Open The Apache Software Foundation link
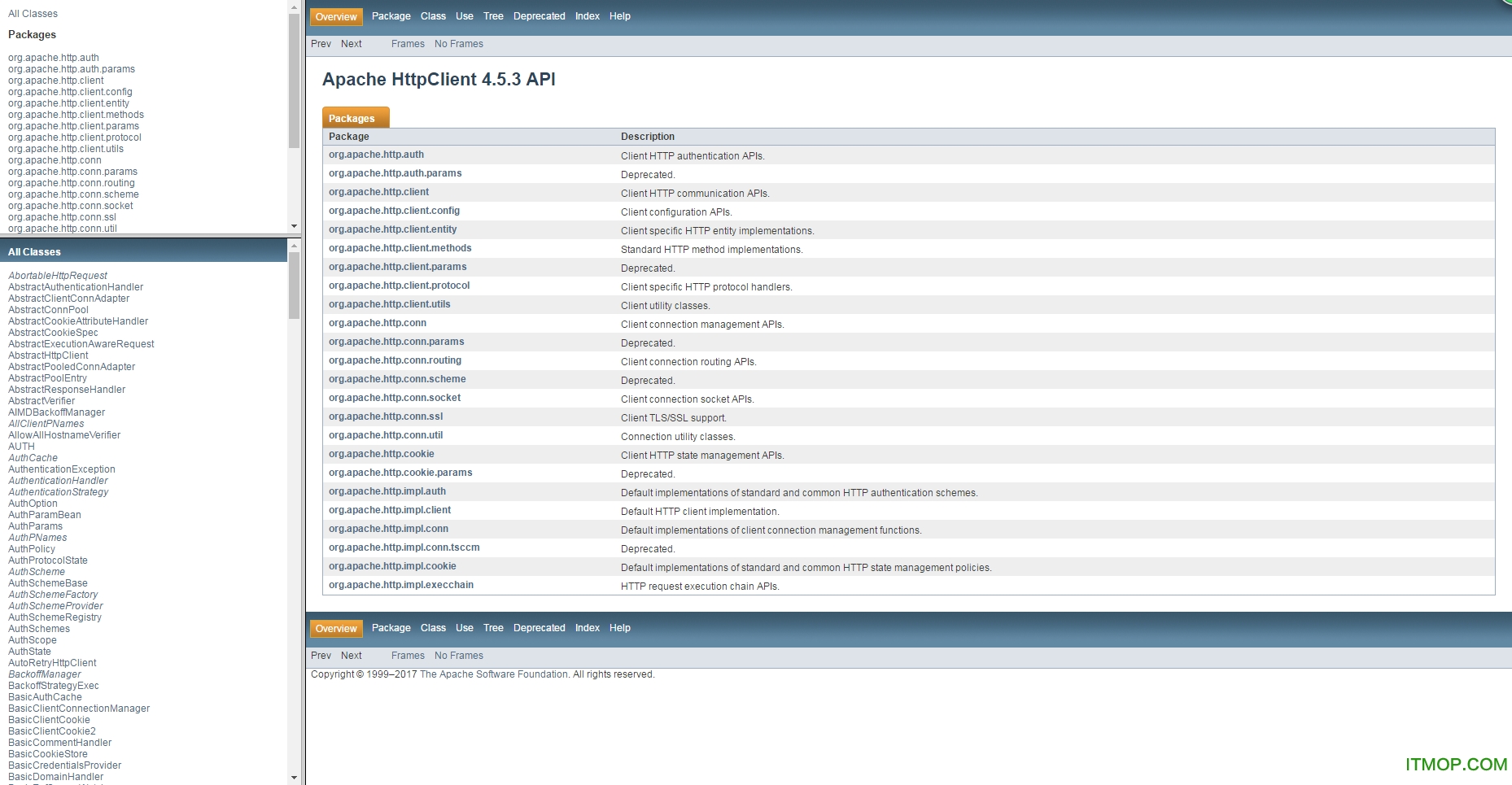1512x785 pixels. [x=494, y=674]
